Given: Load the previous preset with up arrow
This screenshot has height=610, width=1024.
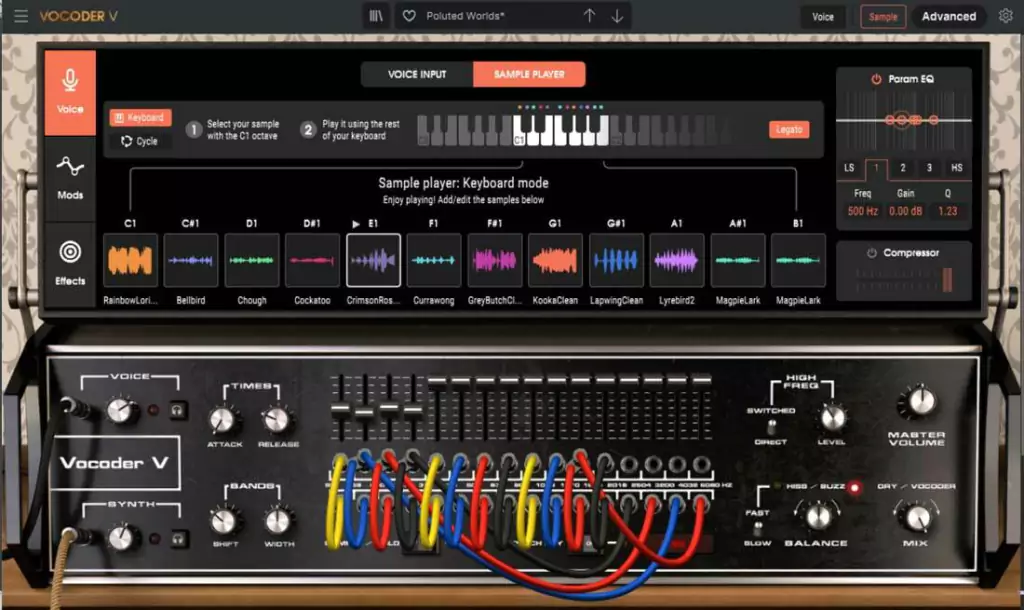Looking at the screenshot, I should (589, 16).
